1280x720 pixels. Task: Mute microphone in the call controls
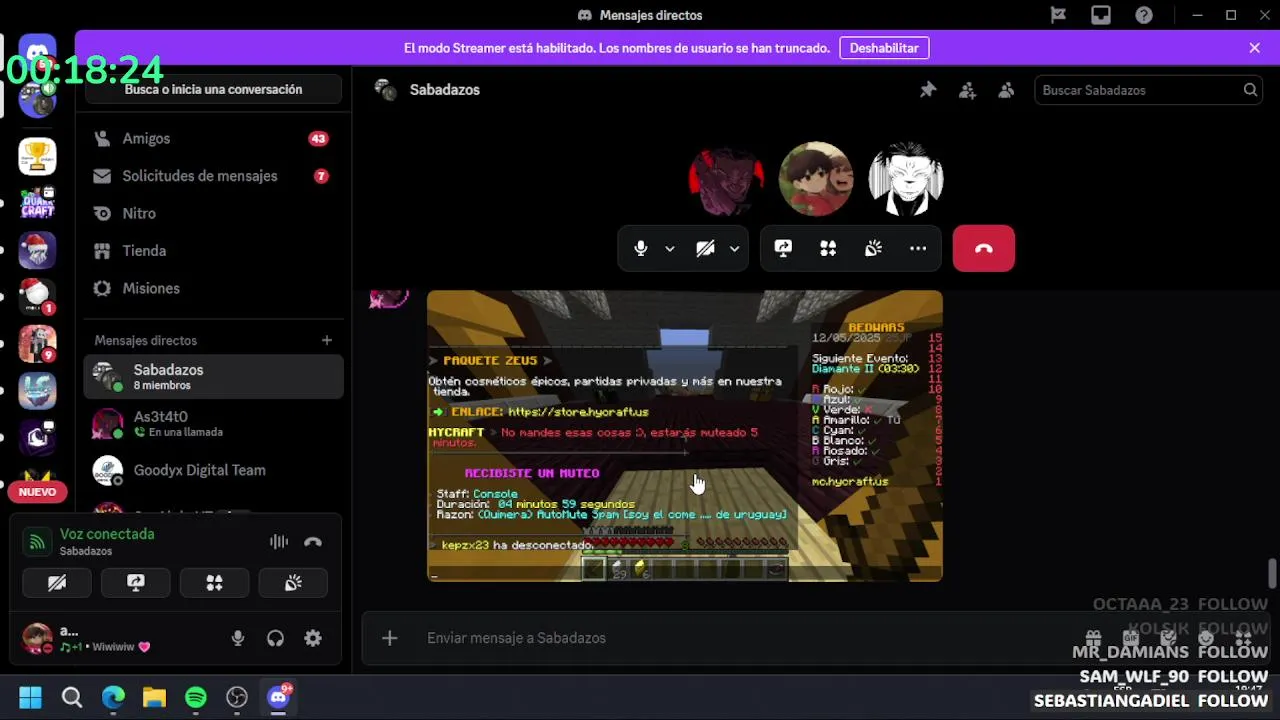click(641, 249)
